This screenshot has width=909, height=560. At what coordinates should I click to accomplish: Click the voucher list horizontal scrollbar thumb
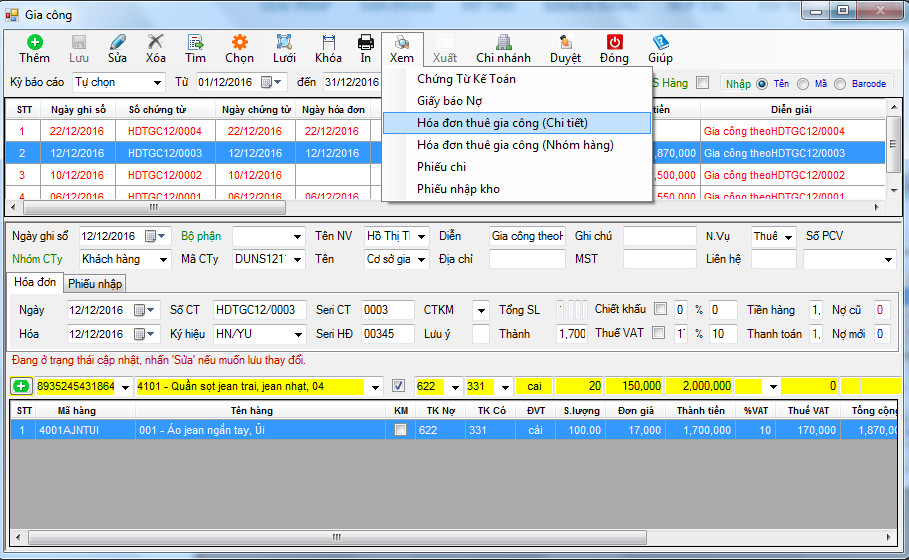tap(154, 207)
